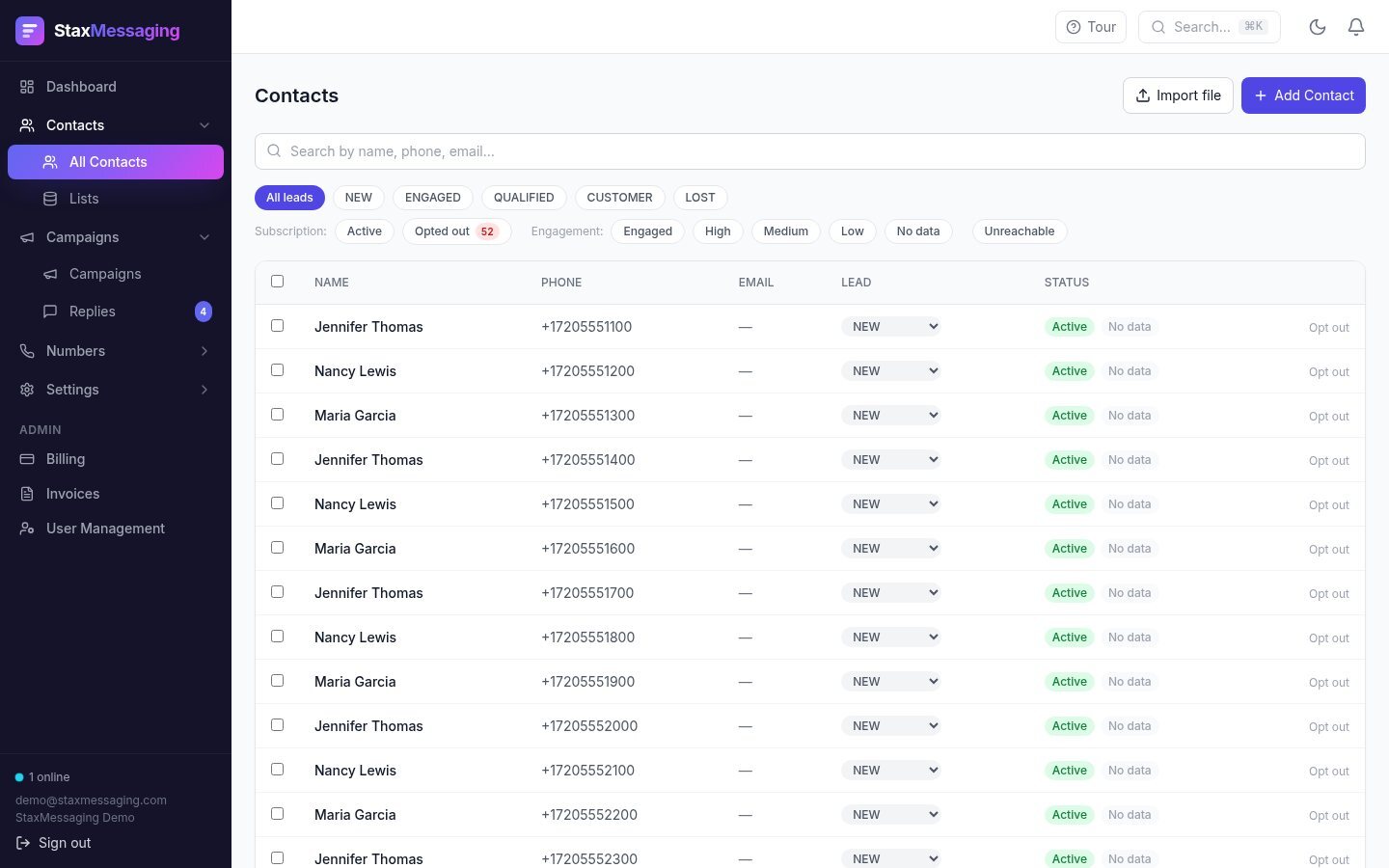Viewport: 1389px width, 868px height.
Task: Click the Invoices document icon
Action: (27, 494)
